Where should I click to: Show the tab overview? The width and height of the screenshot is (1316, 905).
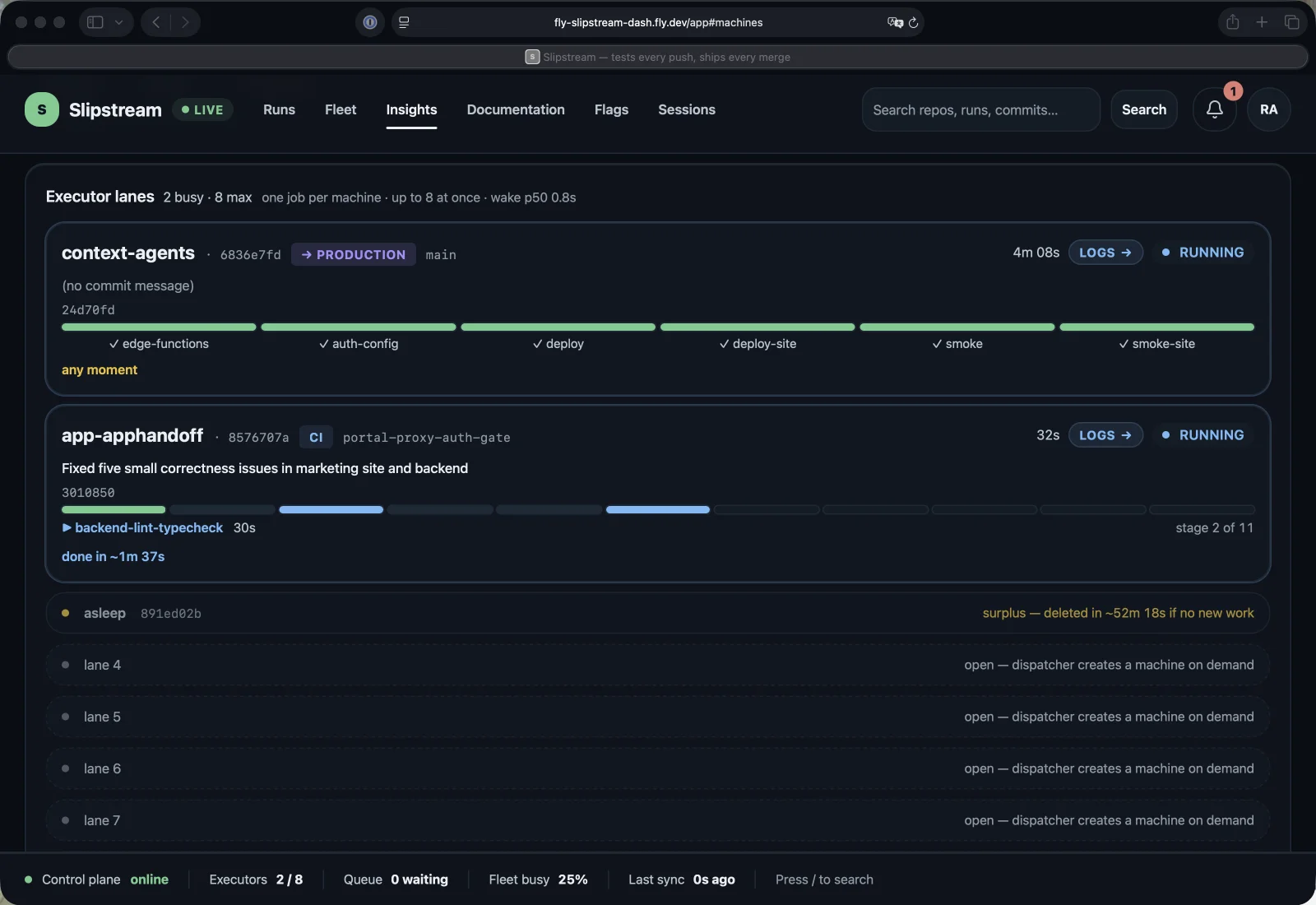(1291, 22)
